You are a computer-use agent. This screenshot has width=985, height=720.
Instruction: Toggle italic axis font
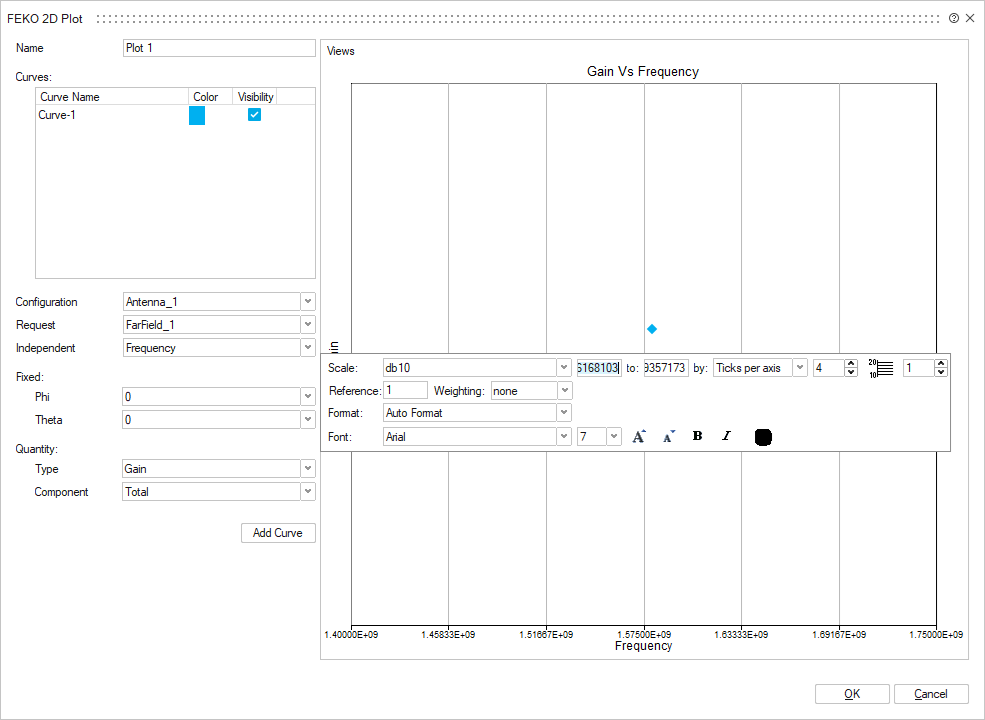[x=726, y=436]
